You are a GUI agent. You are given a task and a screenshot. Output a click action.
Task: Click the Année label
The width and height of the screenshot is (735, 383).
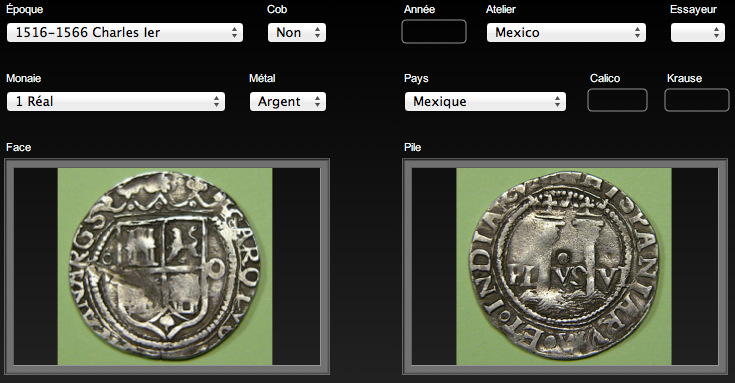point(420,9)
